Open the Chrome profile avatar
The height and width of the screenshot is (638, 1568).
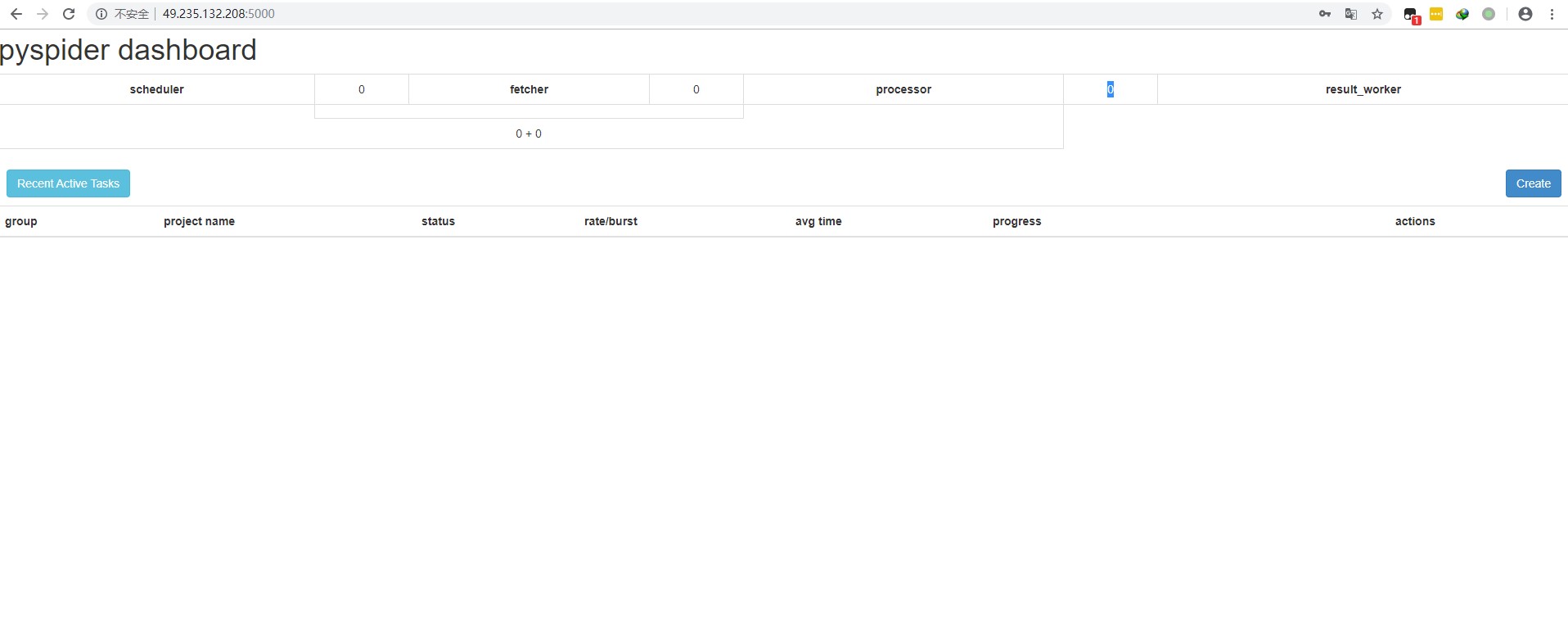coord(1525,14)
